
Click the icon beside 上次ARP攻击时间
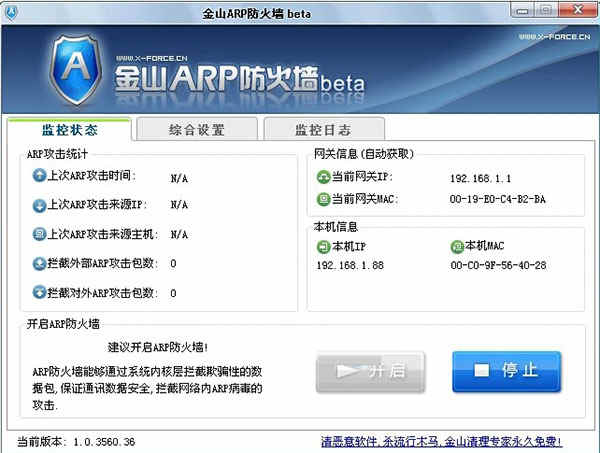pyautogui.click(x=39, y=176)
